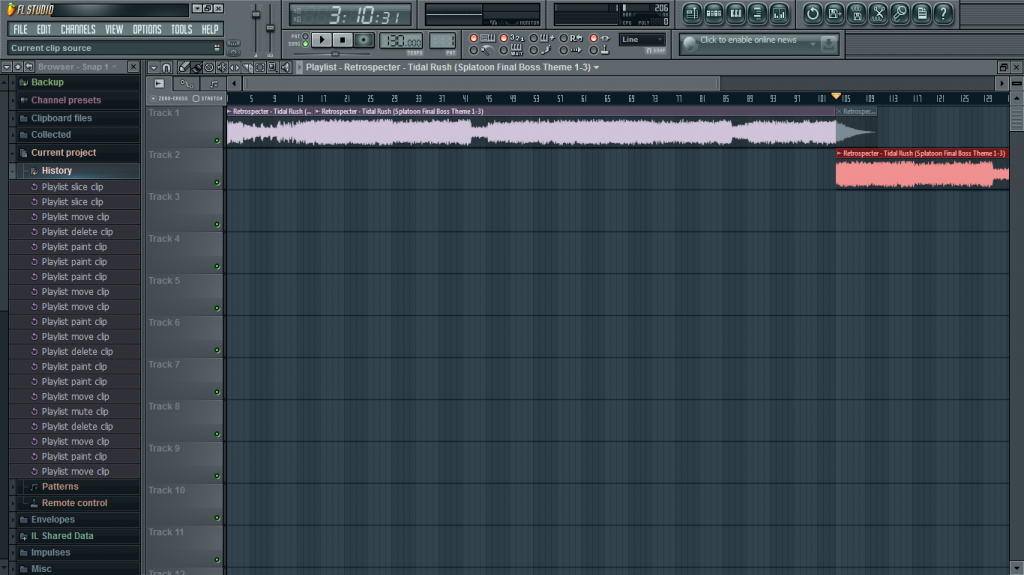Enable the Stretch radio option
Screen dimensions: 1024x575
tap(196, 99)
